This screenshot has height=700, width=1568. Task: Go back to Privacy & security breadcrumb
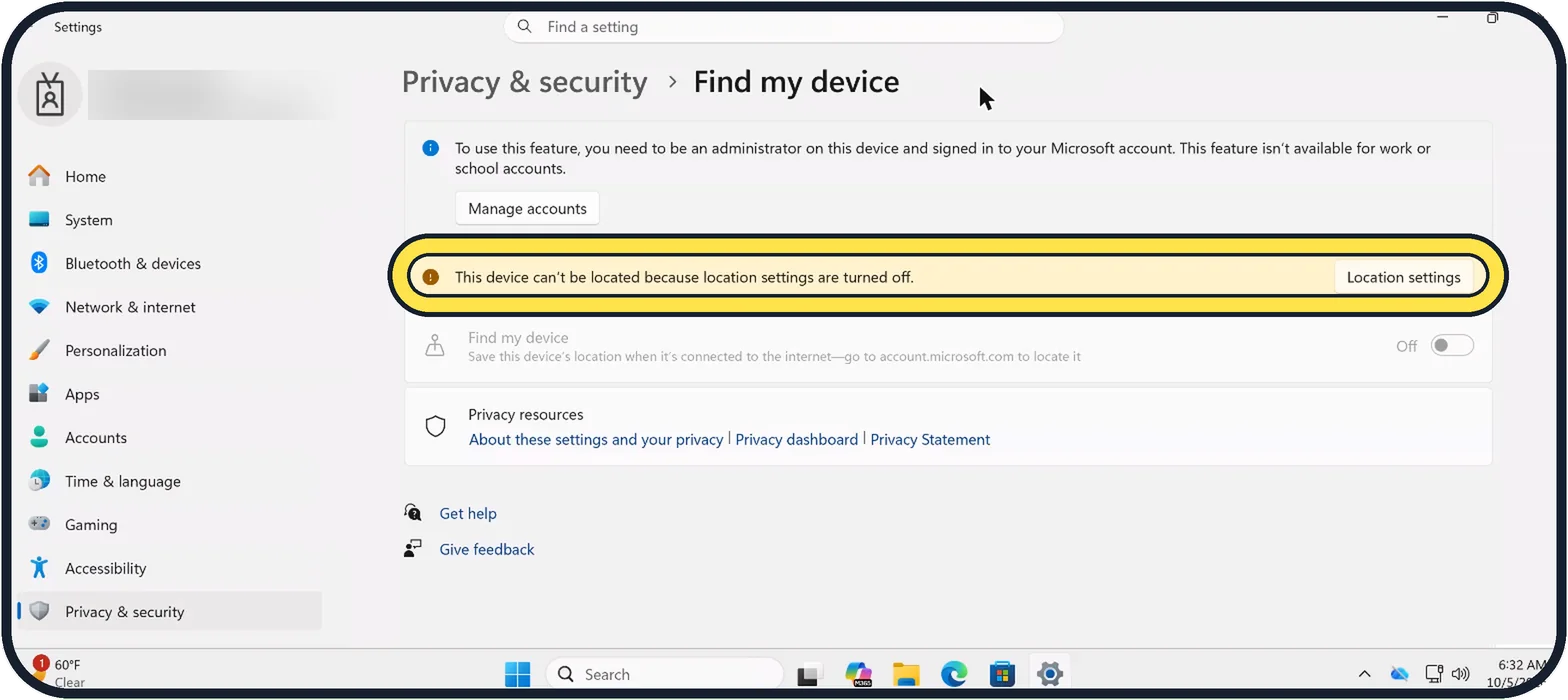click(x=525, y=82)
